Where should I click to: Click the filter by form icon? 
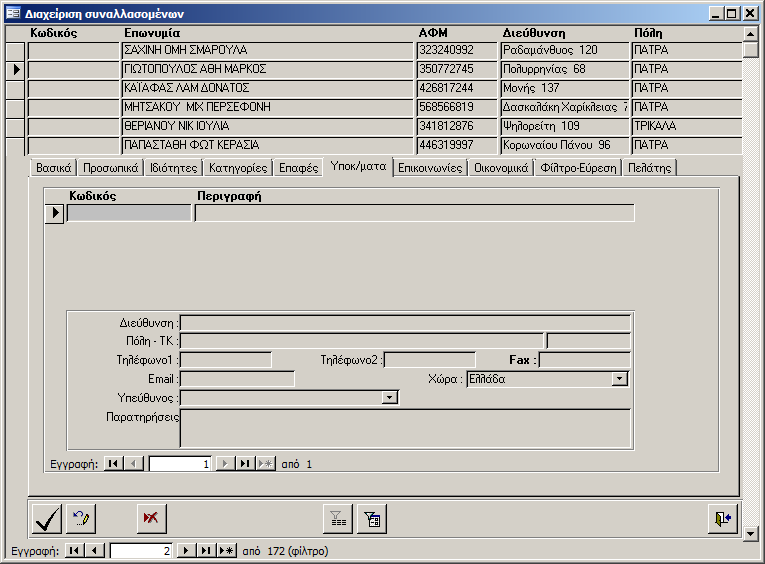click(x=373, y=518)
